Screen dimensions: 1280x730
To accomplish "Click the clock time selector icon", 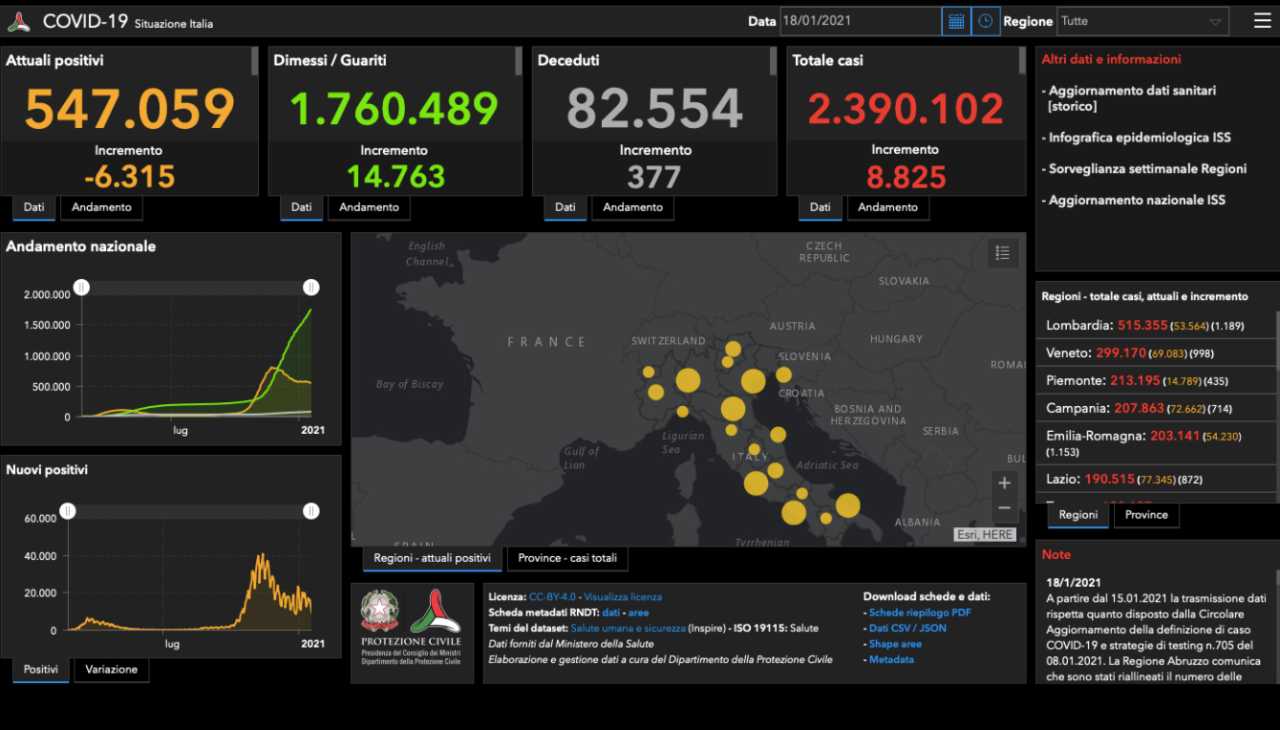I will (x=986, y=21).
